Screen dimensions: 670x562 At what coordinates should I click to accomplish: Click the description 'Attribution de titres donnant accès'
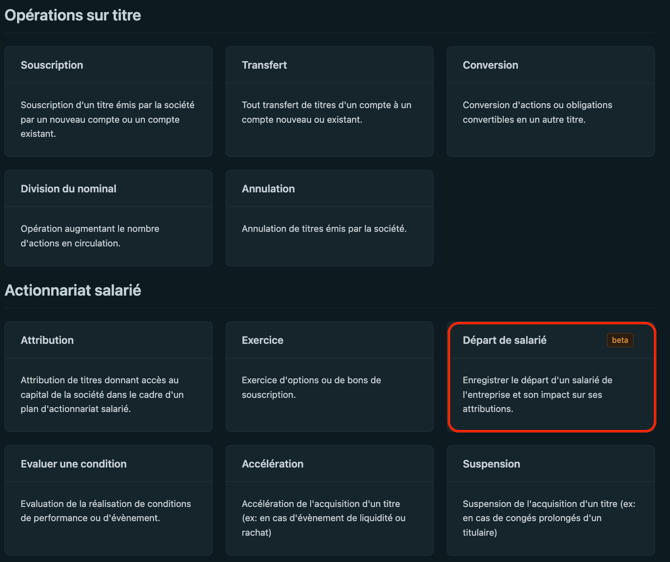click(x=102, y=394)
